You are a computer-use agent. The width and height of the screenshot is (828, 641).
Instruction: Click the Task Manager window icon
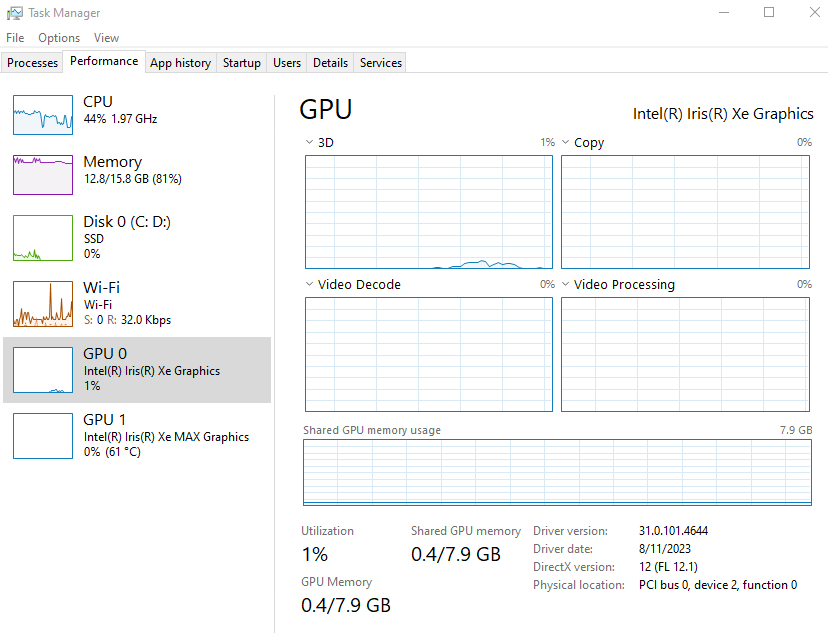click(14, 12)
